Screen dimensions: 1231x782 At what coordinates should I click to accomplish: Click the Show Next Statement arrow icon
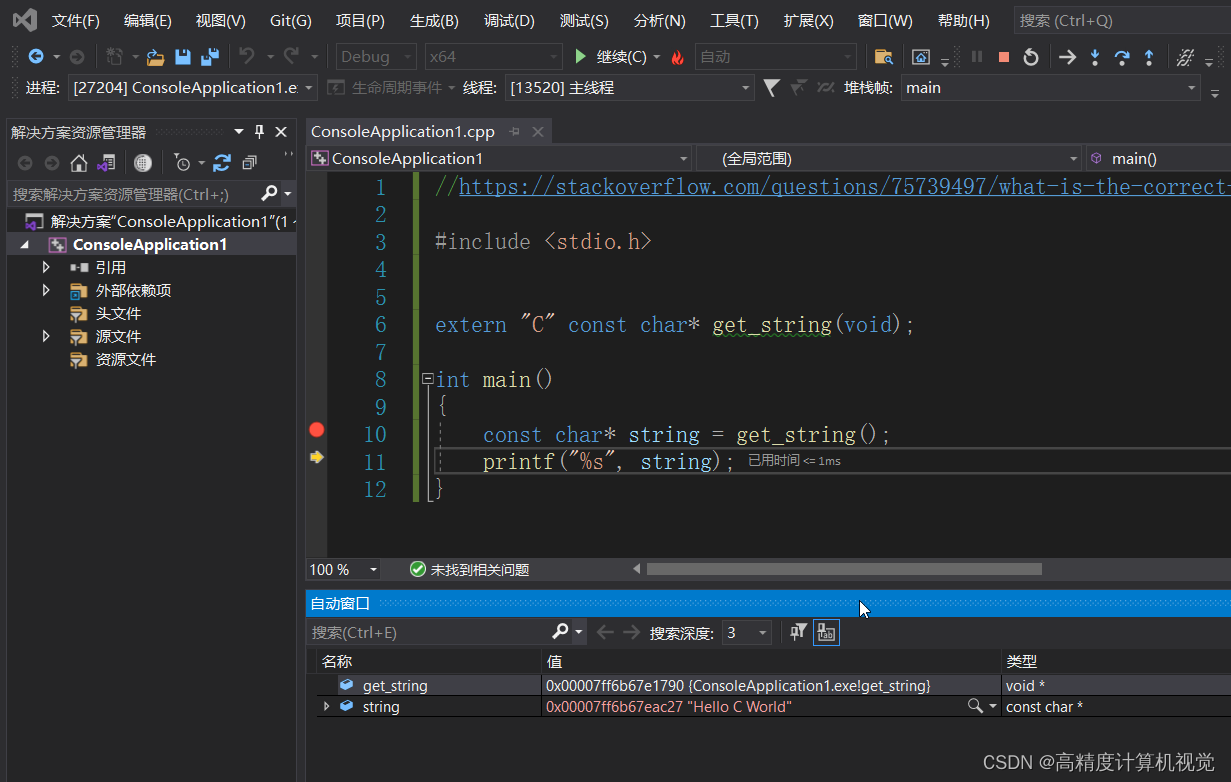1067,57
